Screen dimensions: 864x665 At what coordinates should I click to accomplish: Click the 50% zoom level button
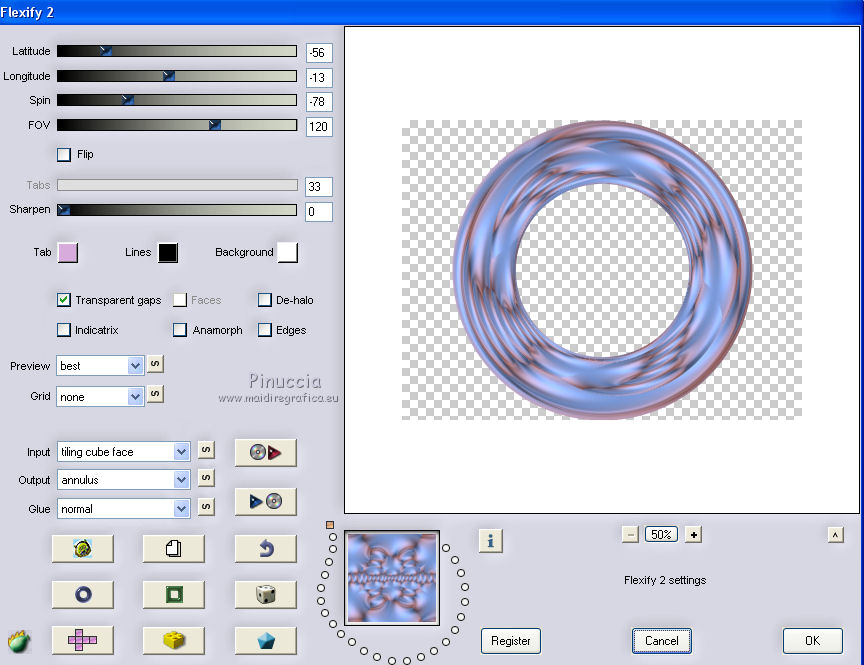(x=661, y=534)
